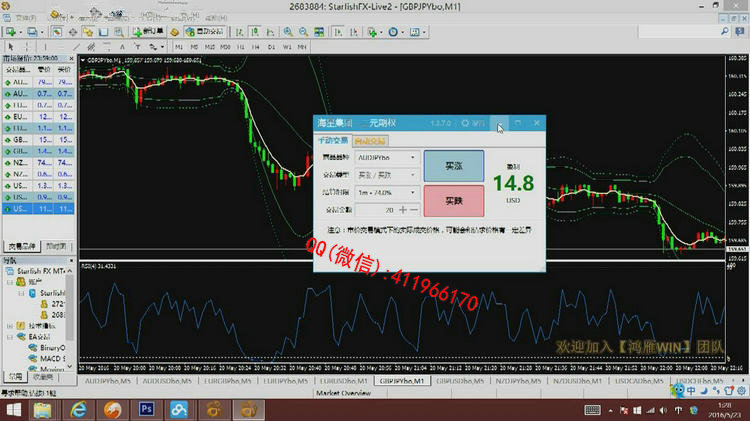Open the expiry dropdown showing 1m
750x421 pixels.
(x=387, y=192)
